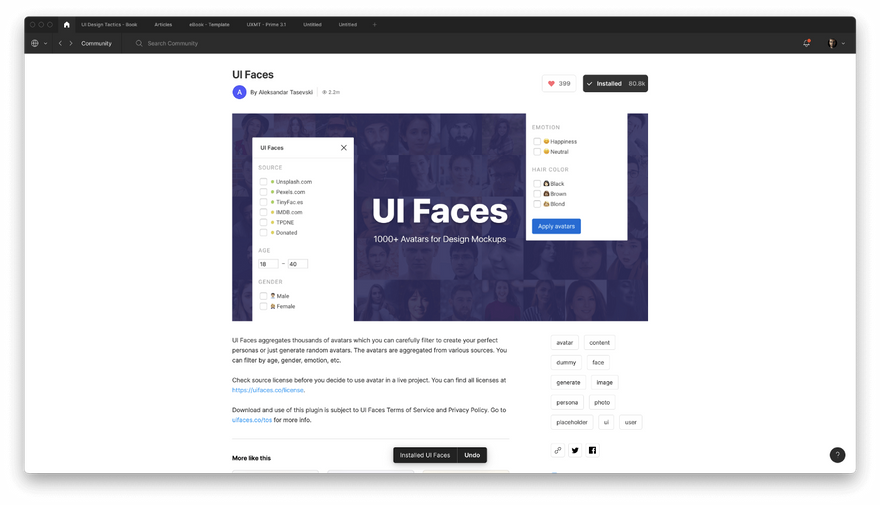Tick the Happiness emotion checkbox in preview

pyautogui.click(x=537, y=141)
